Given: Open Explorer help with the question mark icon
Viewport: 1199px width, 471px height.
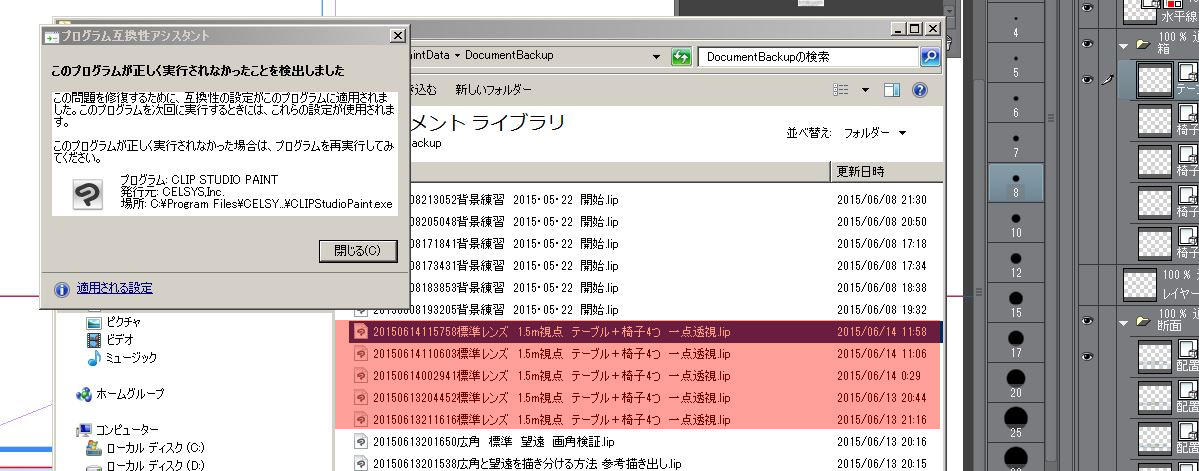Looking at the screenshot, I should click(920, 90).
